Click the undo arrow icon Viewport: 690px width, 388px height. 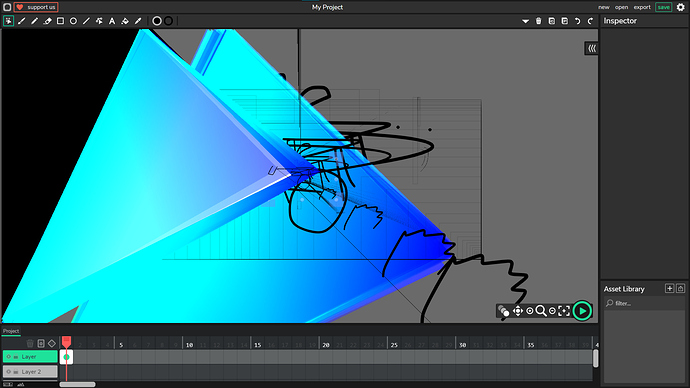coord(577,21)
